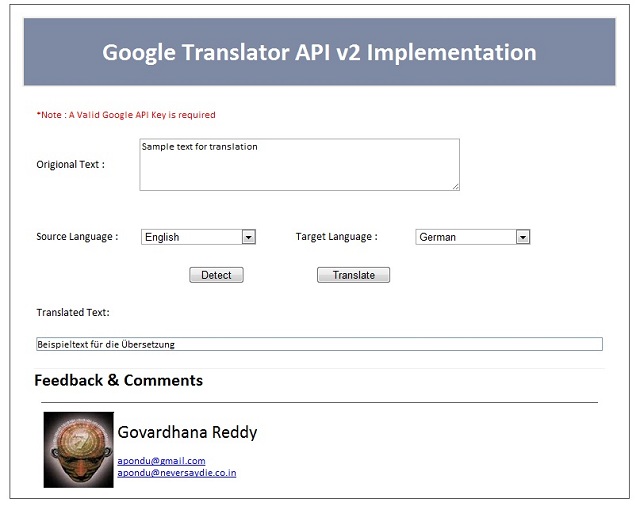
Task: Click the 'Source Language :' label
Action: pos(77,237)
